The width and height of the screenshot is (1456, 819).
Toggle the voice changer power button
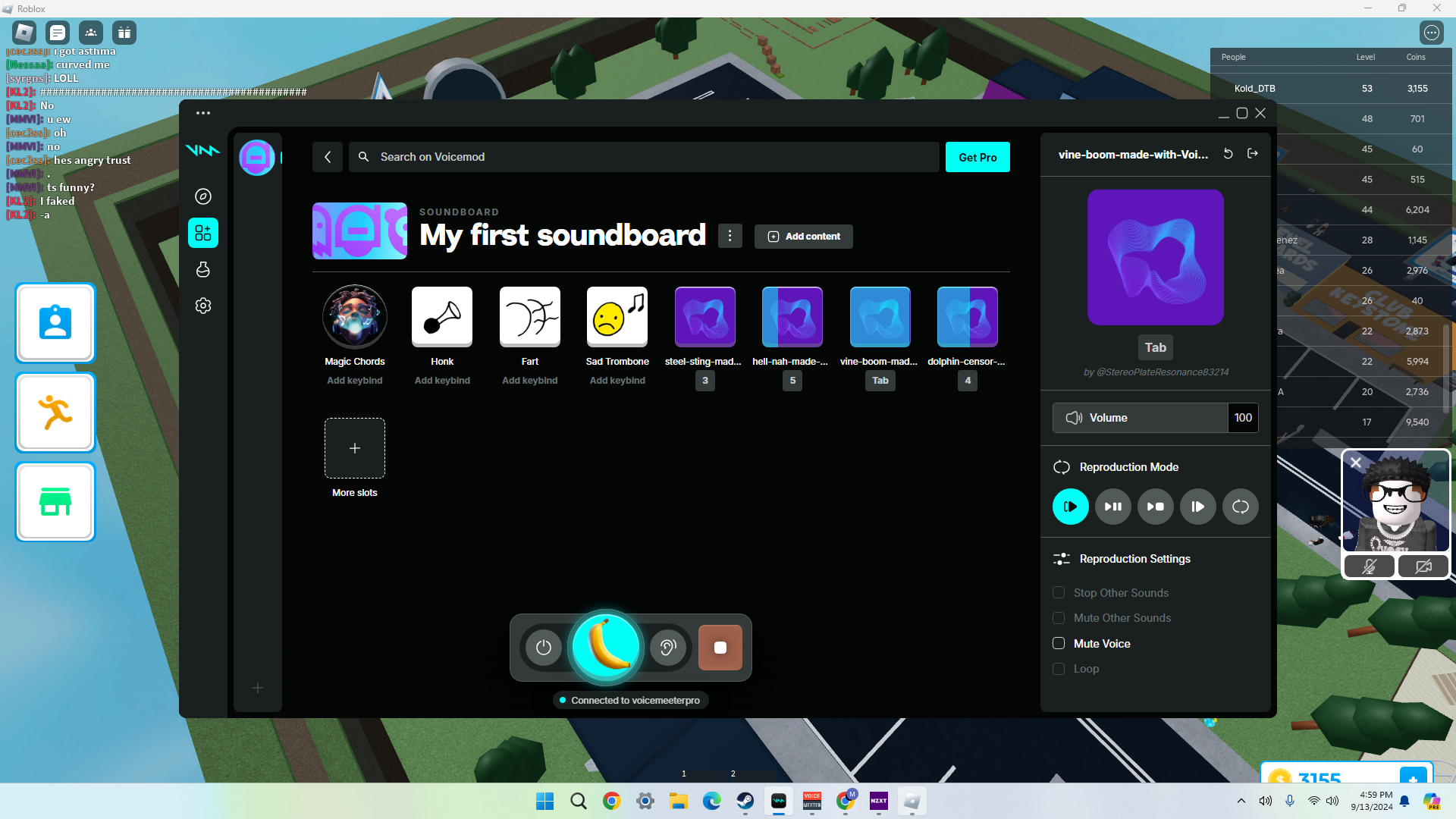pos(544,648)
